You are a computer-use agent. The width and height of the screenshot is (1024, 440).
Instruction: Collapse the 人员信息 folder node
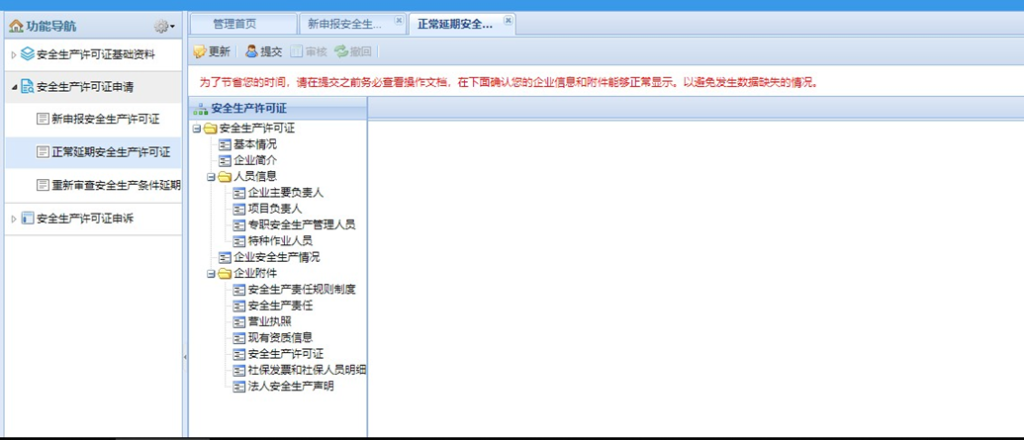pos(211,177)
